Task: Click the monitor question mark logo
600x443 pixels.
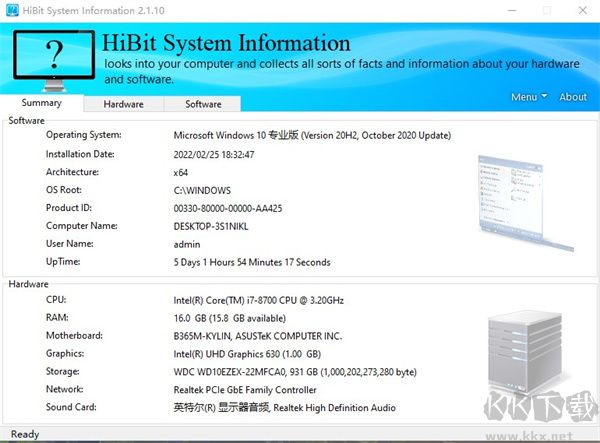Action: click(54, 60)
